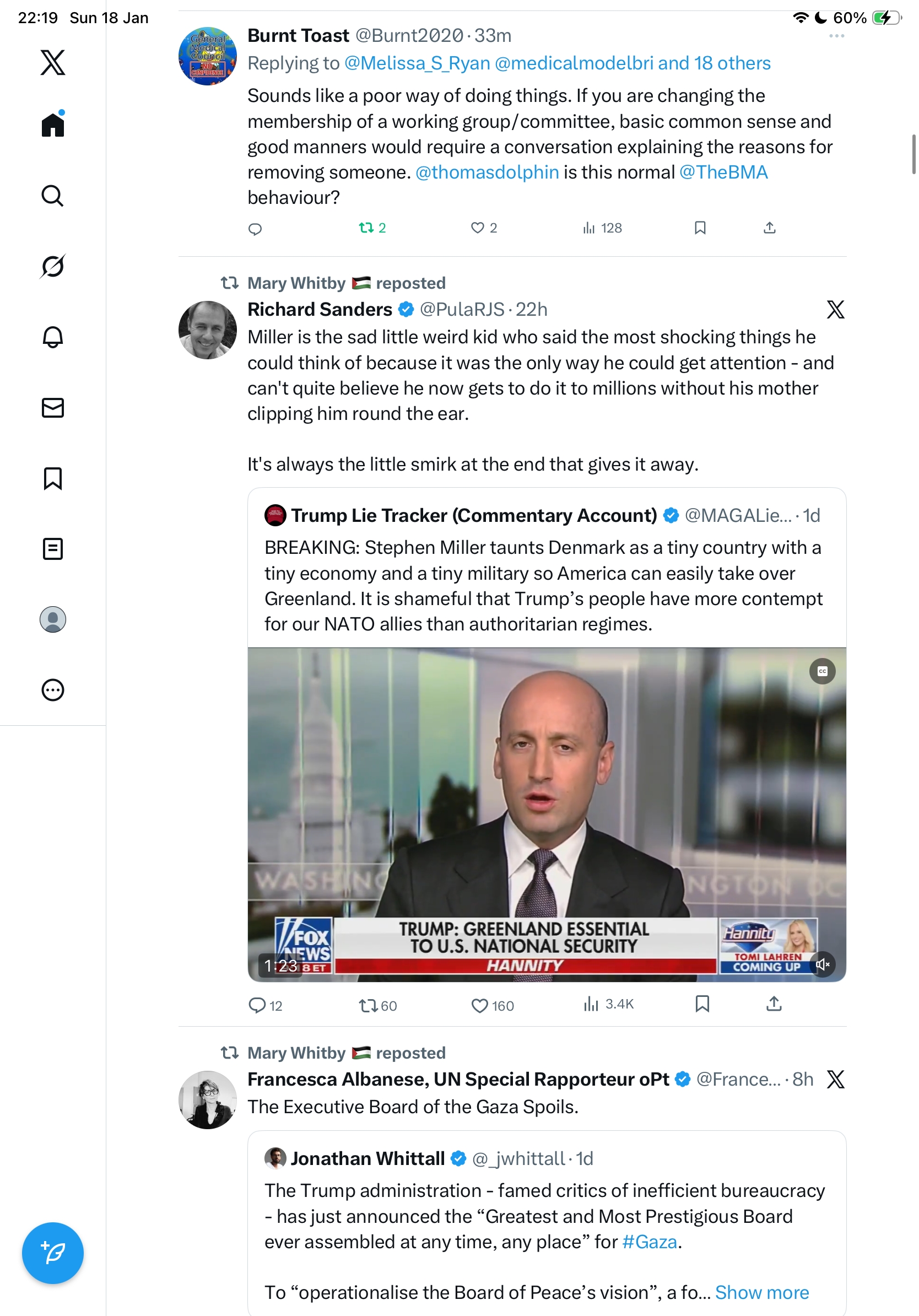This screenshot has width=919, height=1316.
Task: Open Lists icon in sidebar
Action: click(x=53, y=548)
